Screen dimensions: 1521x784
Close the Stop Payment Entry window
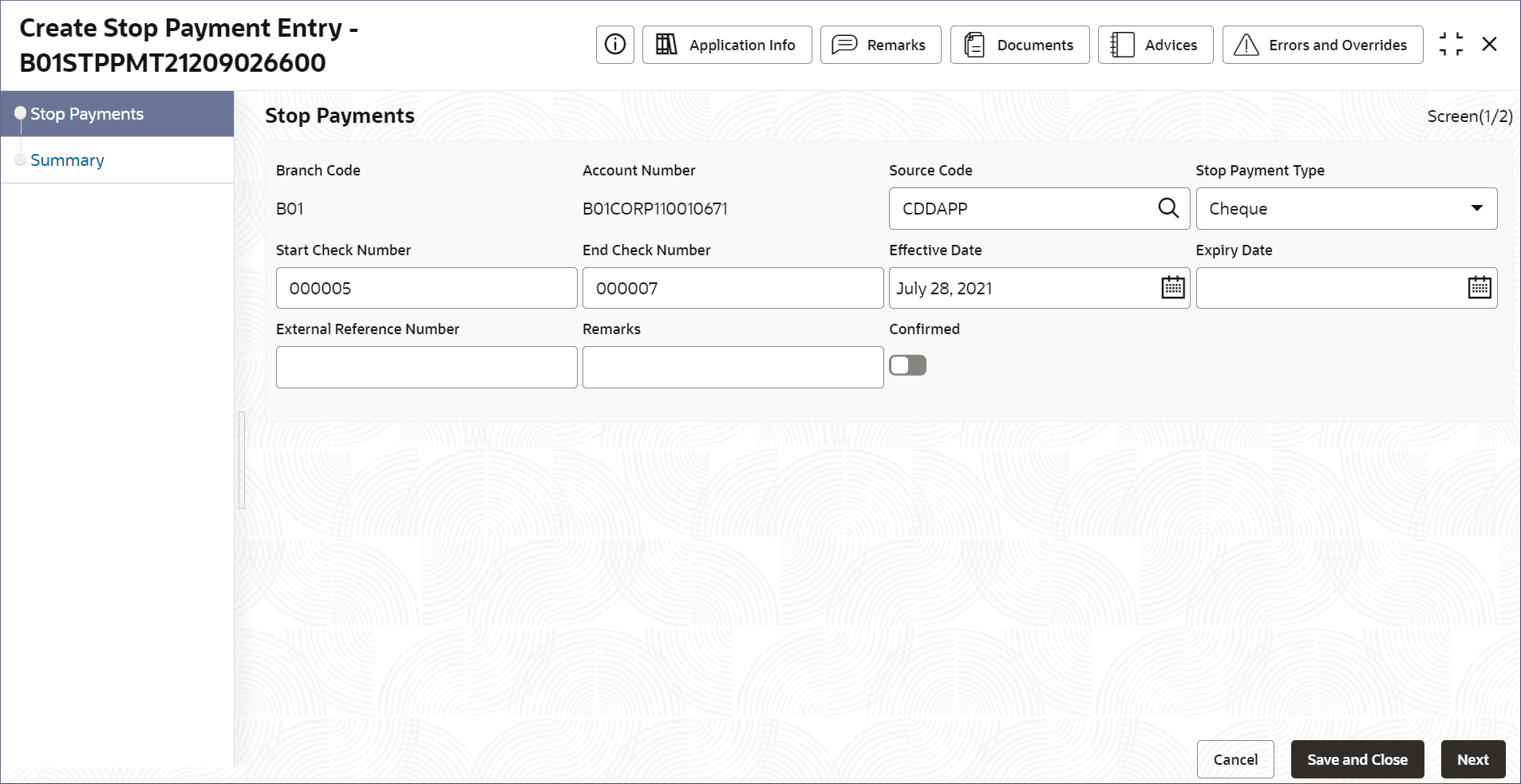(1489, 44)
